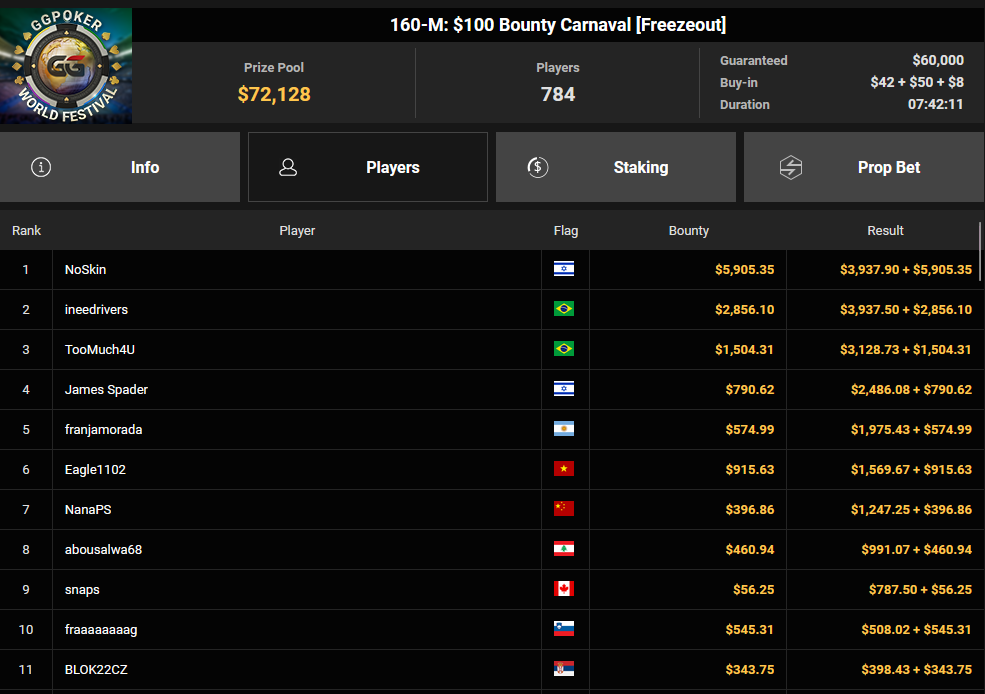The image size is (985, 694).
Task: Click the player list vertical scrollbar
Action: [x=980, y=244]
